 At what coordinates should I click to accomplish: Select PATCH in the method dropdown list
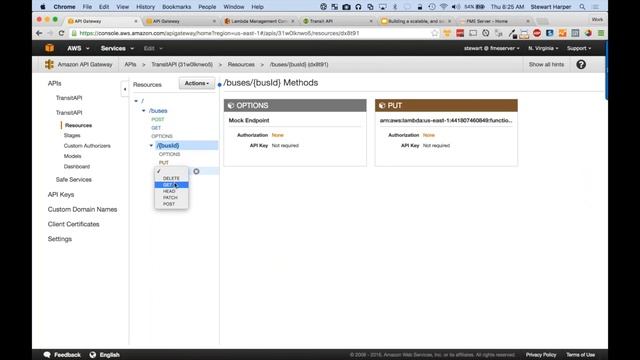click(171, 198)
